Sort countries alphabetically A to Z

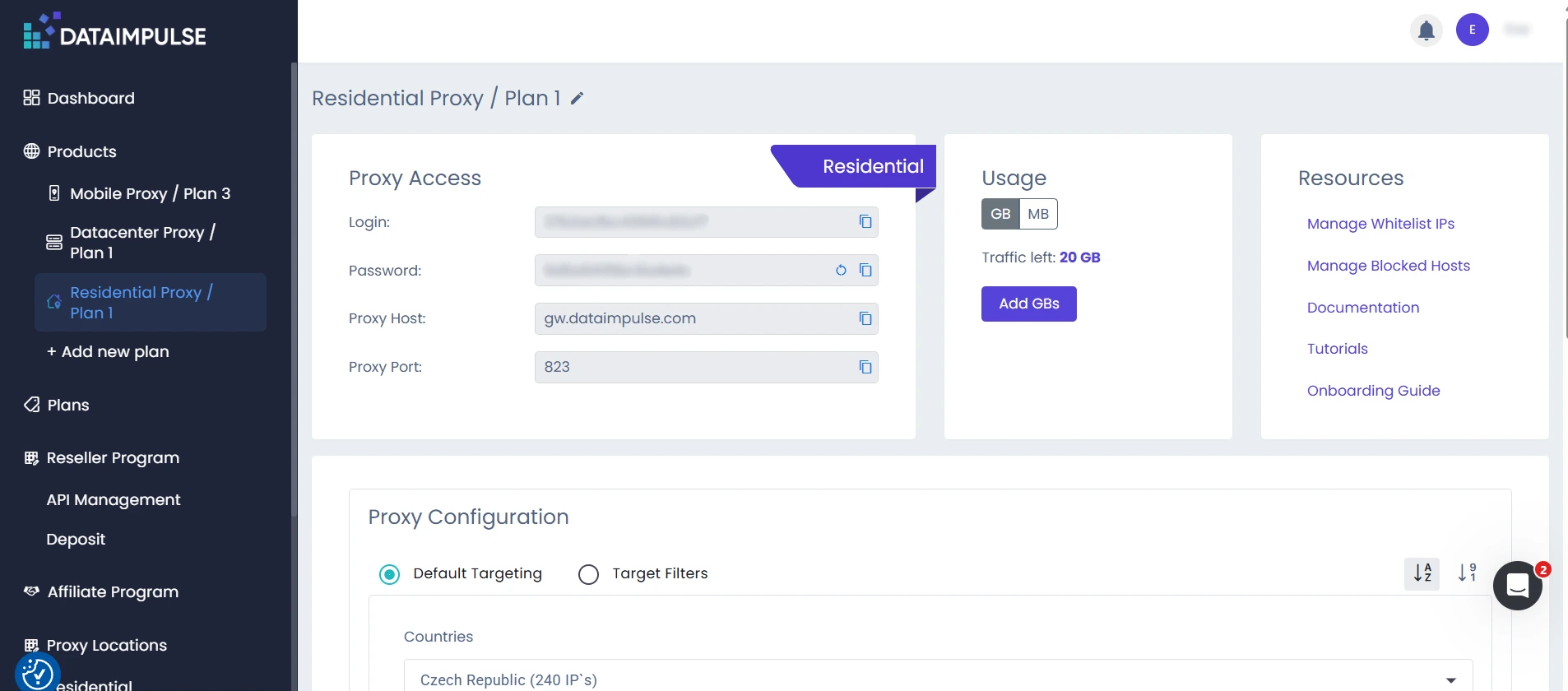pos(1422,573)
